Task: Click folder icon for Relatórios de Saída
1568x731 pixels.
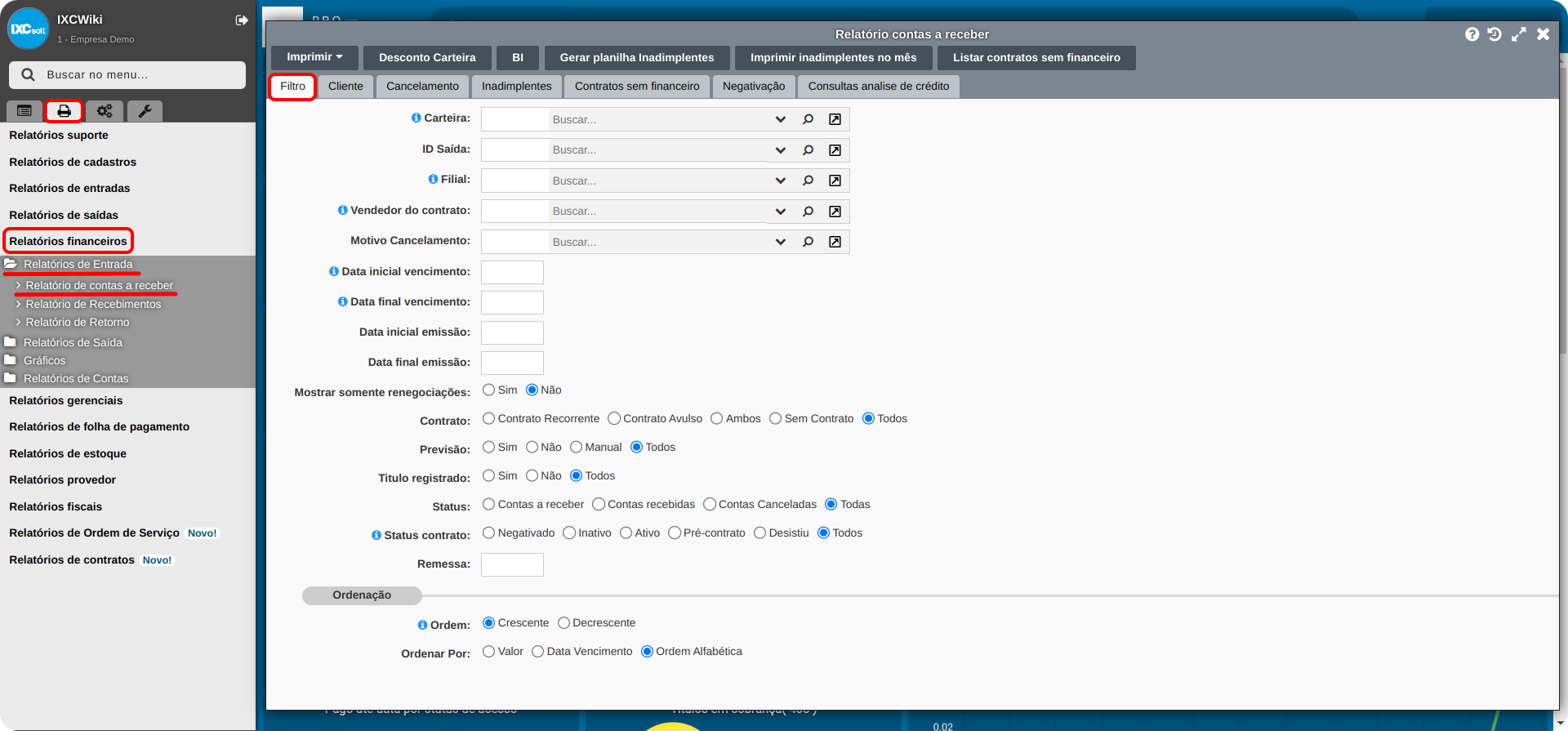Action: [10, 341]
